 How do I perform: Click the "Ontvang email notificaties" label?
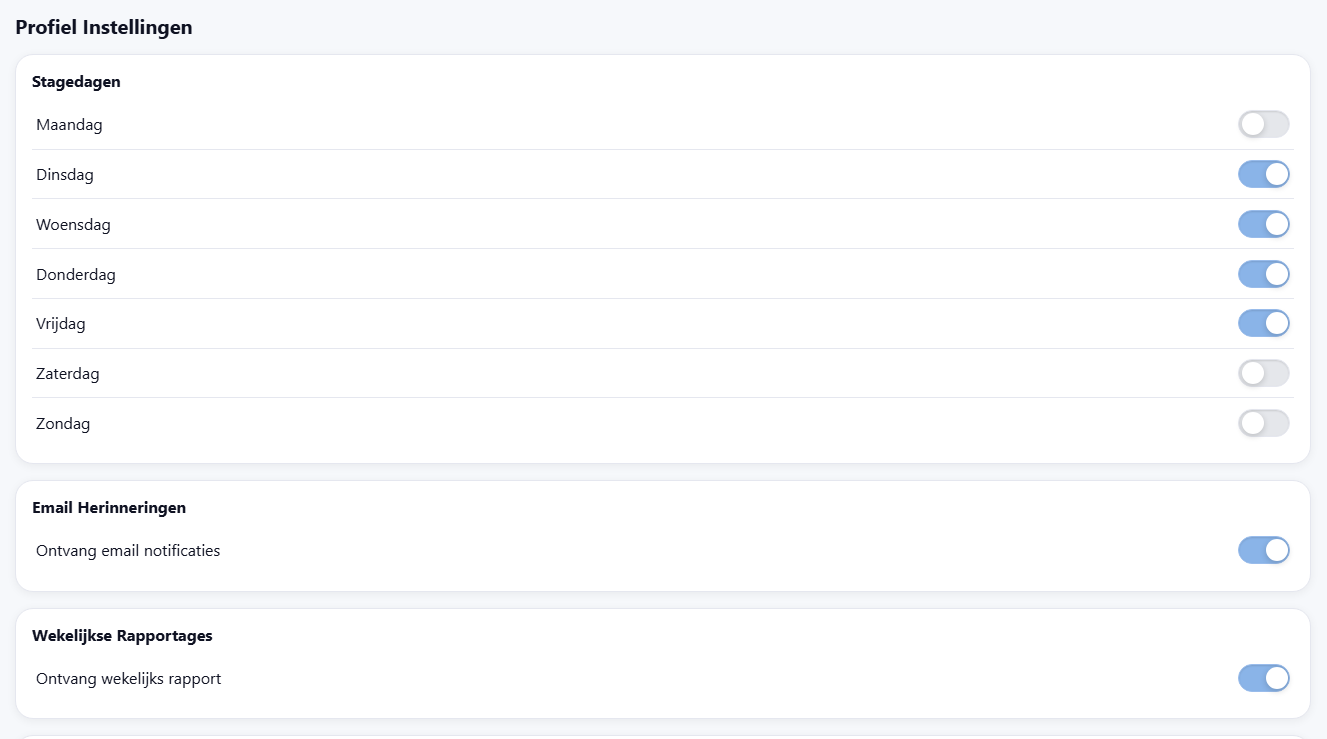128,551
